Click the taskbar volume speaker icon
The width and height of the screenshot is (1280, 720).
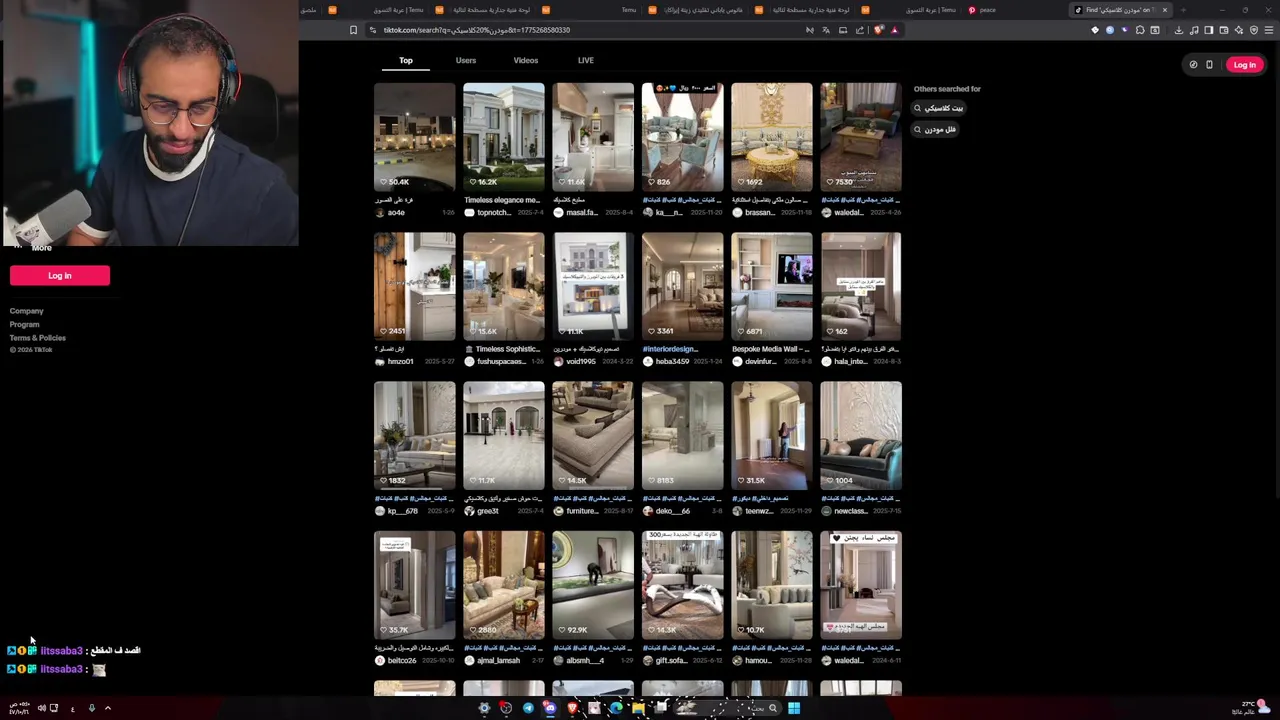point(42,708)
